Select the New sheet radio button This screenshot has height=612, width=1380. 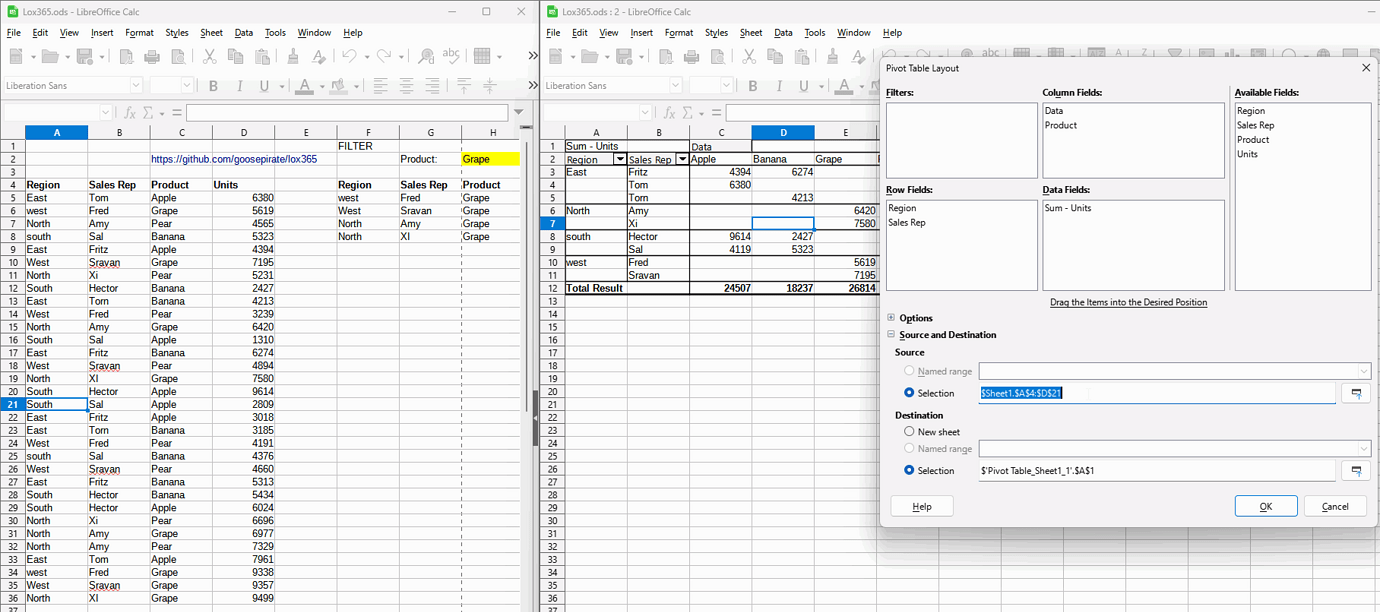909,432
